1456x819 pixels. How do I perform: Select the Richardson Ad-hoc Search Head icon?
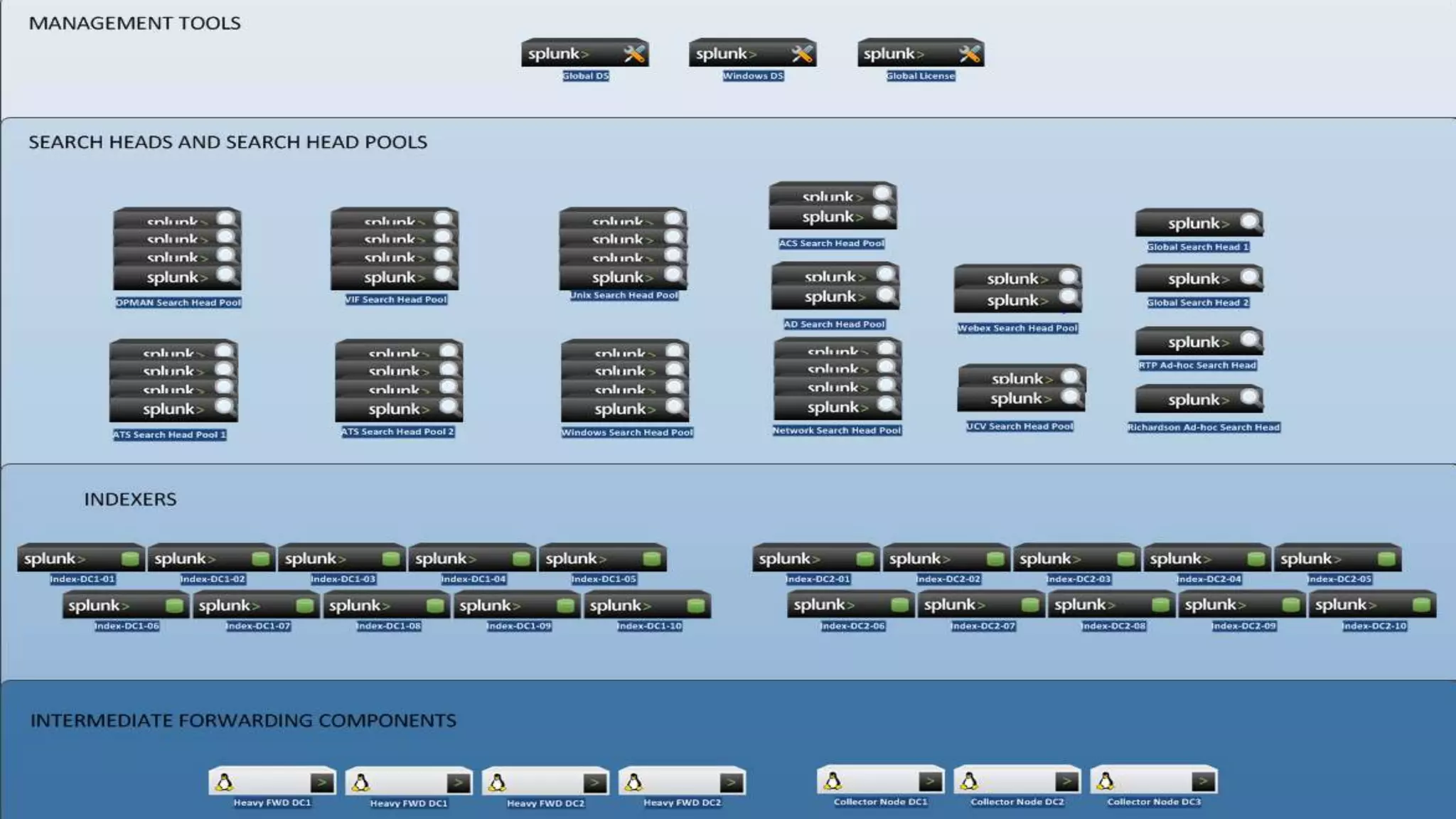tap(1199, 400)
